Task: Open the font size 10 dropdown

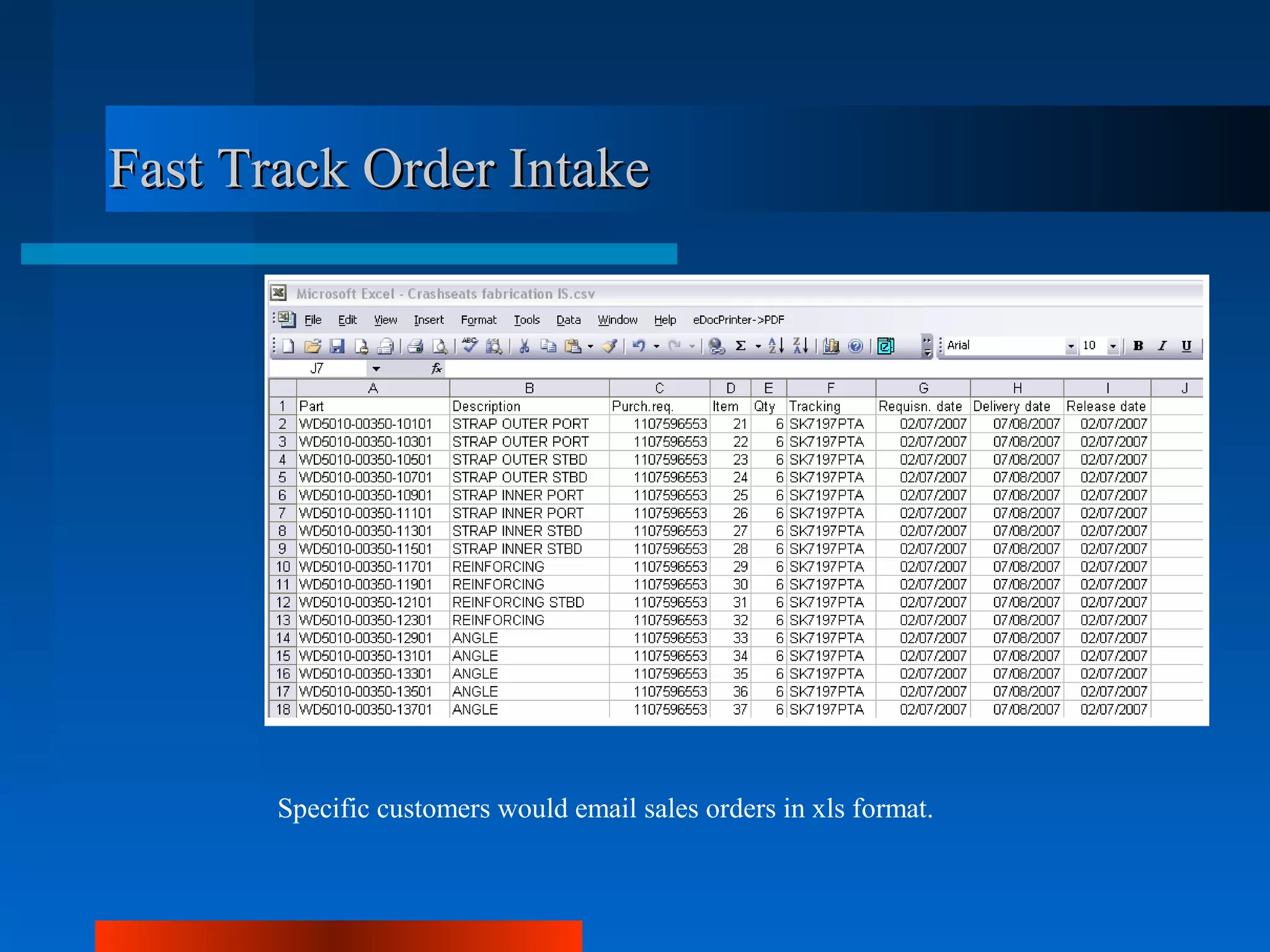Action: pyautogui.click(x=1113, y=346)
